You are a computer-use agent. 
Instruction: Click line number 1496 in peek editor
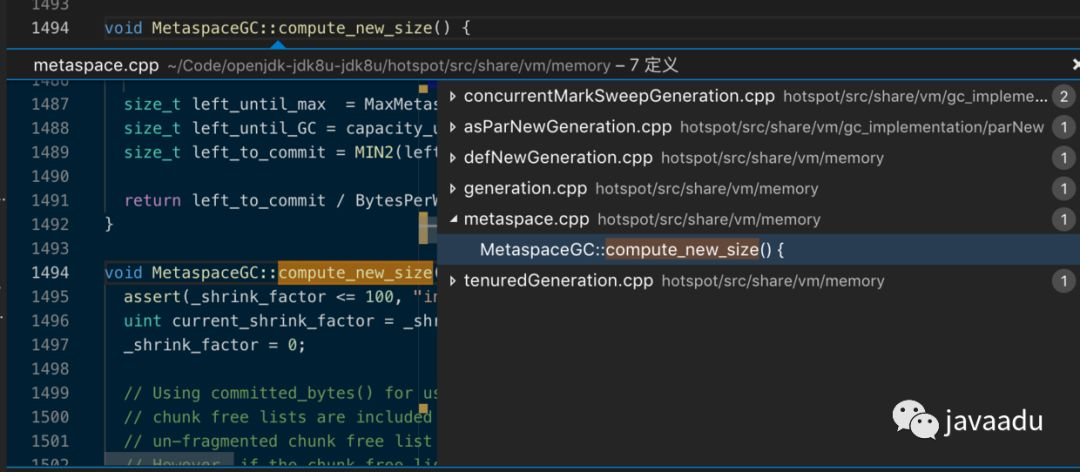click(50, 321)
